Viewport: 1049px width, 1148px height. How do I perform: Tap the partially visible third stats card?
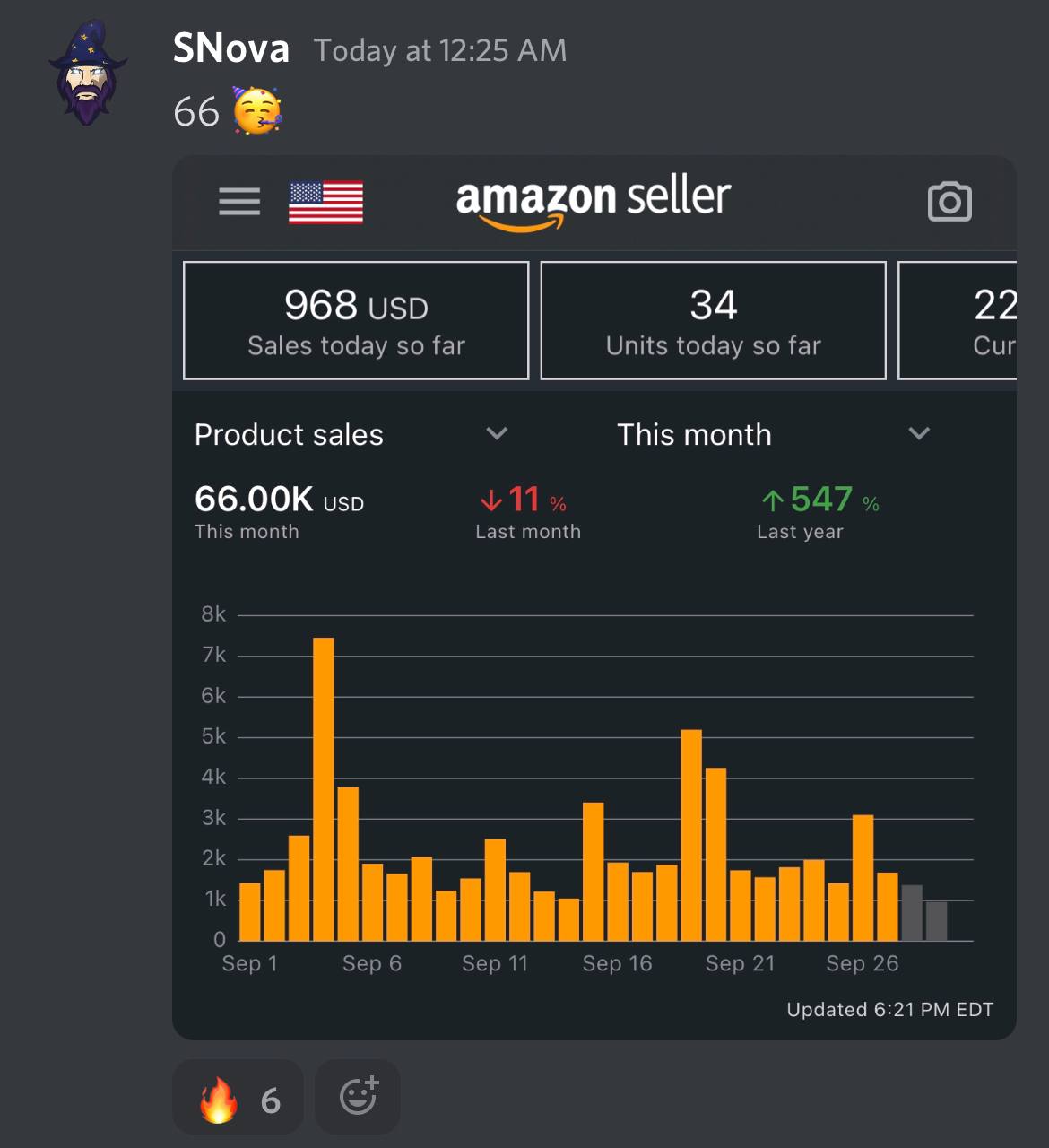coord(958,320)
